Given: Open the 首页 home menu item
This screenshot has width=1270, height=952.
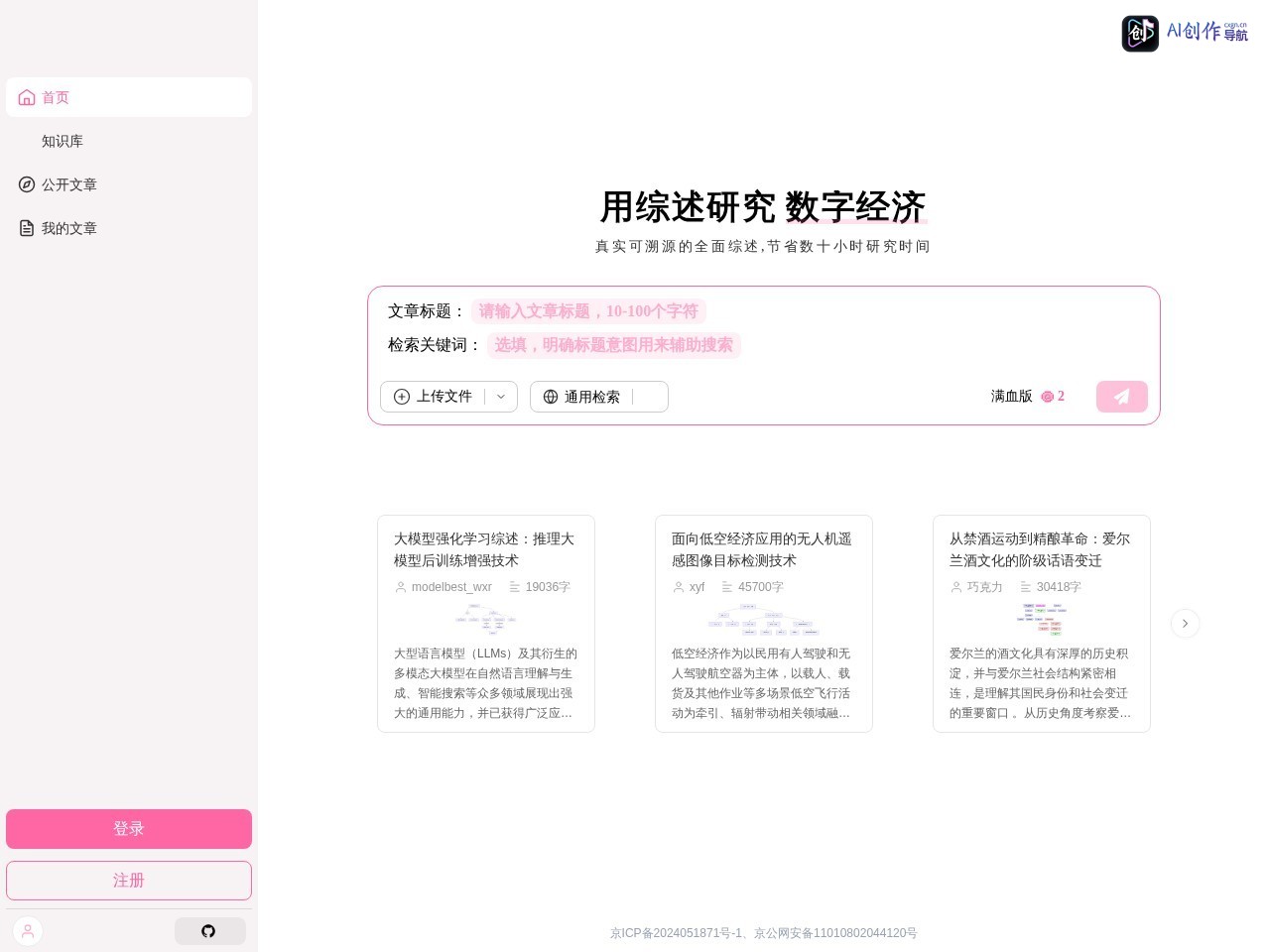Looking at the screenshot, I should (x=128, y=97).
